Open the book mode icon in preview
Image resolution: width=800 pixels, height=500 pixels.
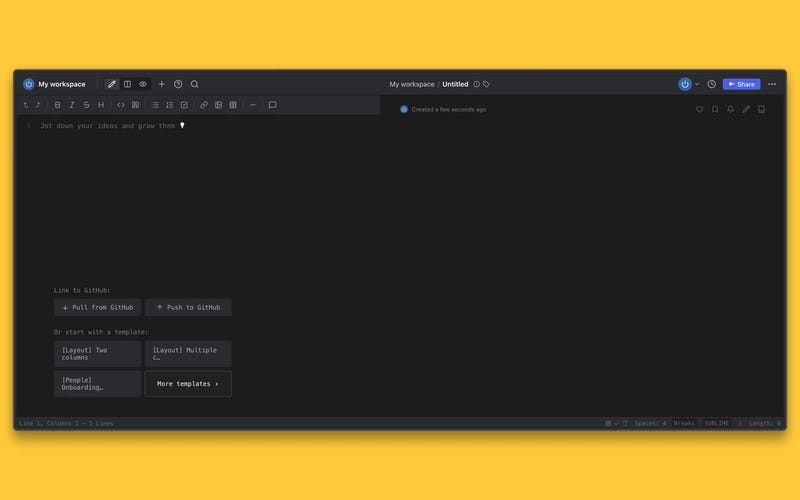point(761,109)
